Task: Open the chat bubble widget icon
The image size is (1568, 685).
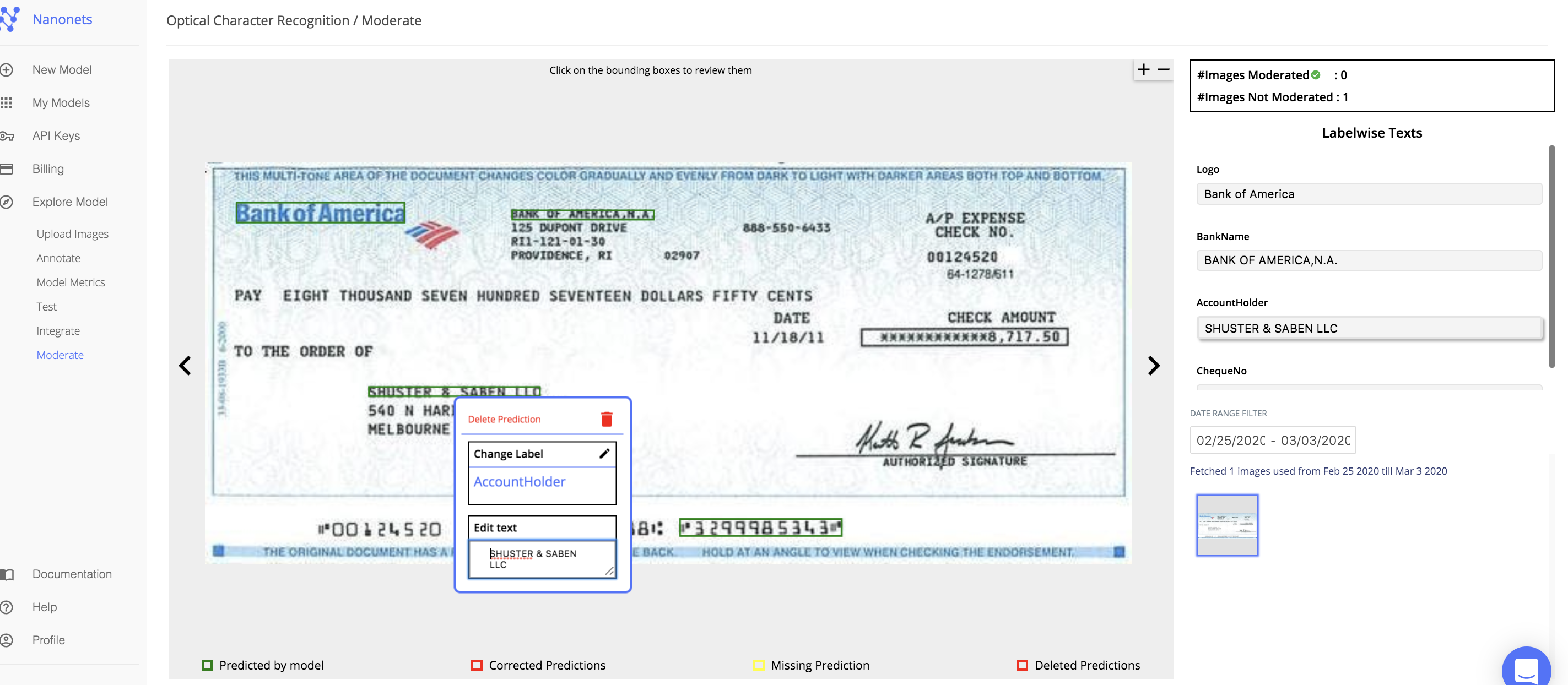Action: click(1526, 668)
